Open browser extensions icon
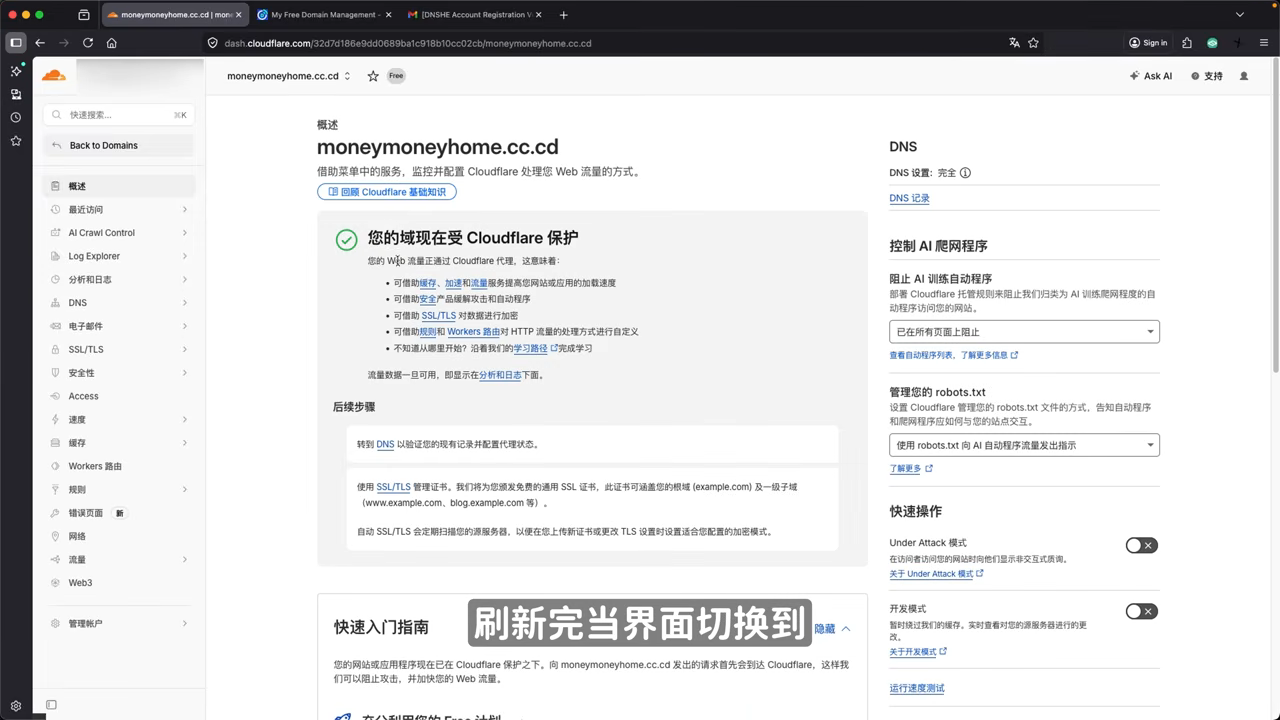 point(1187,43)
